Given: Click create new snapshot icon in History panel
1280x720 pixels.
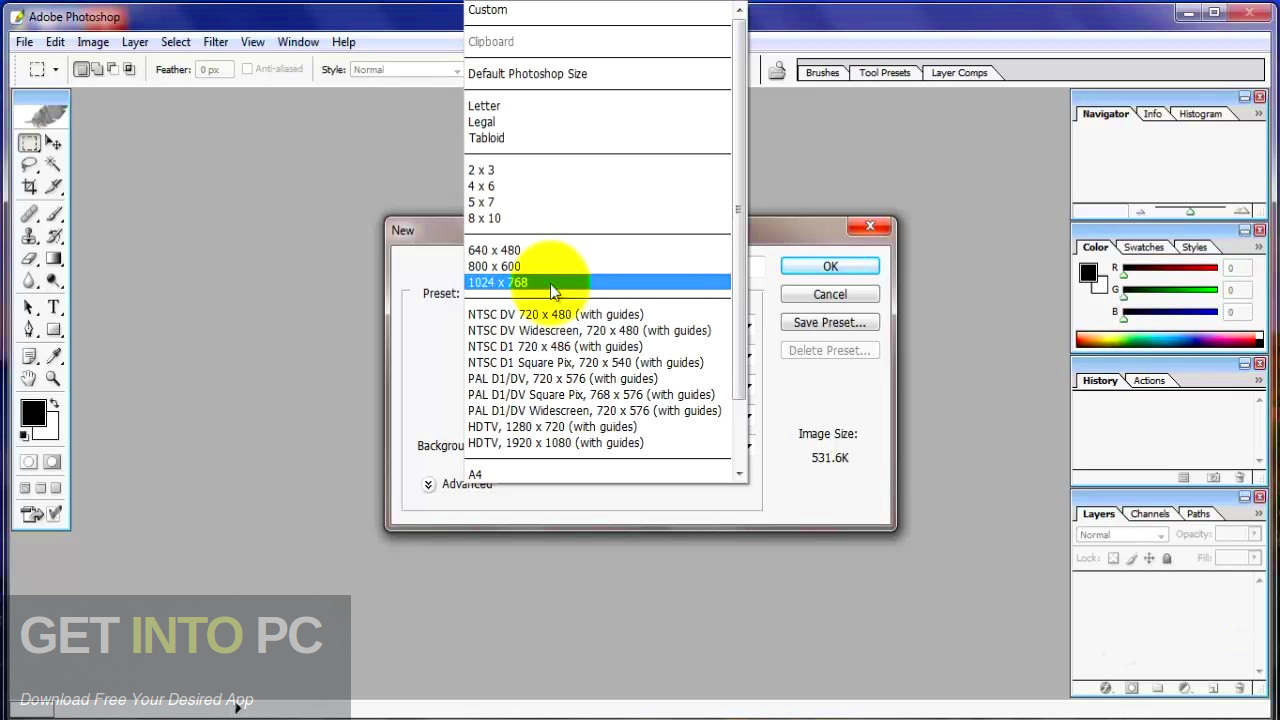Looking at the screenshot, I should (1213, 477).
